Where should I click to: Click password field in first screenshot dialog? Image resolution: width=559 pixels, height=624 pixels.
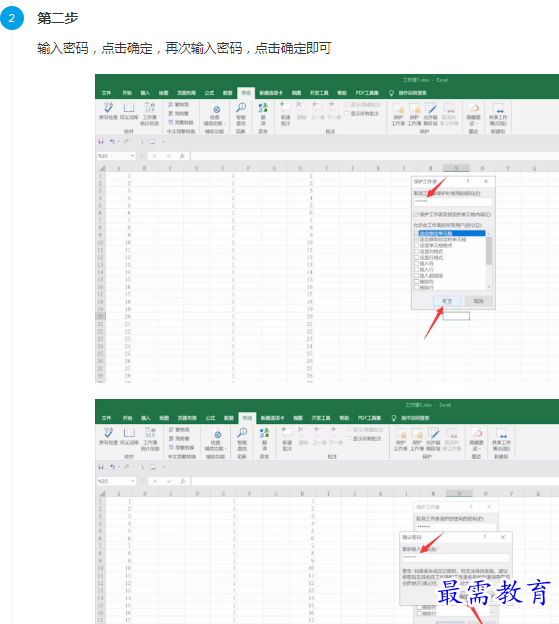point(453,201)
